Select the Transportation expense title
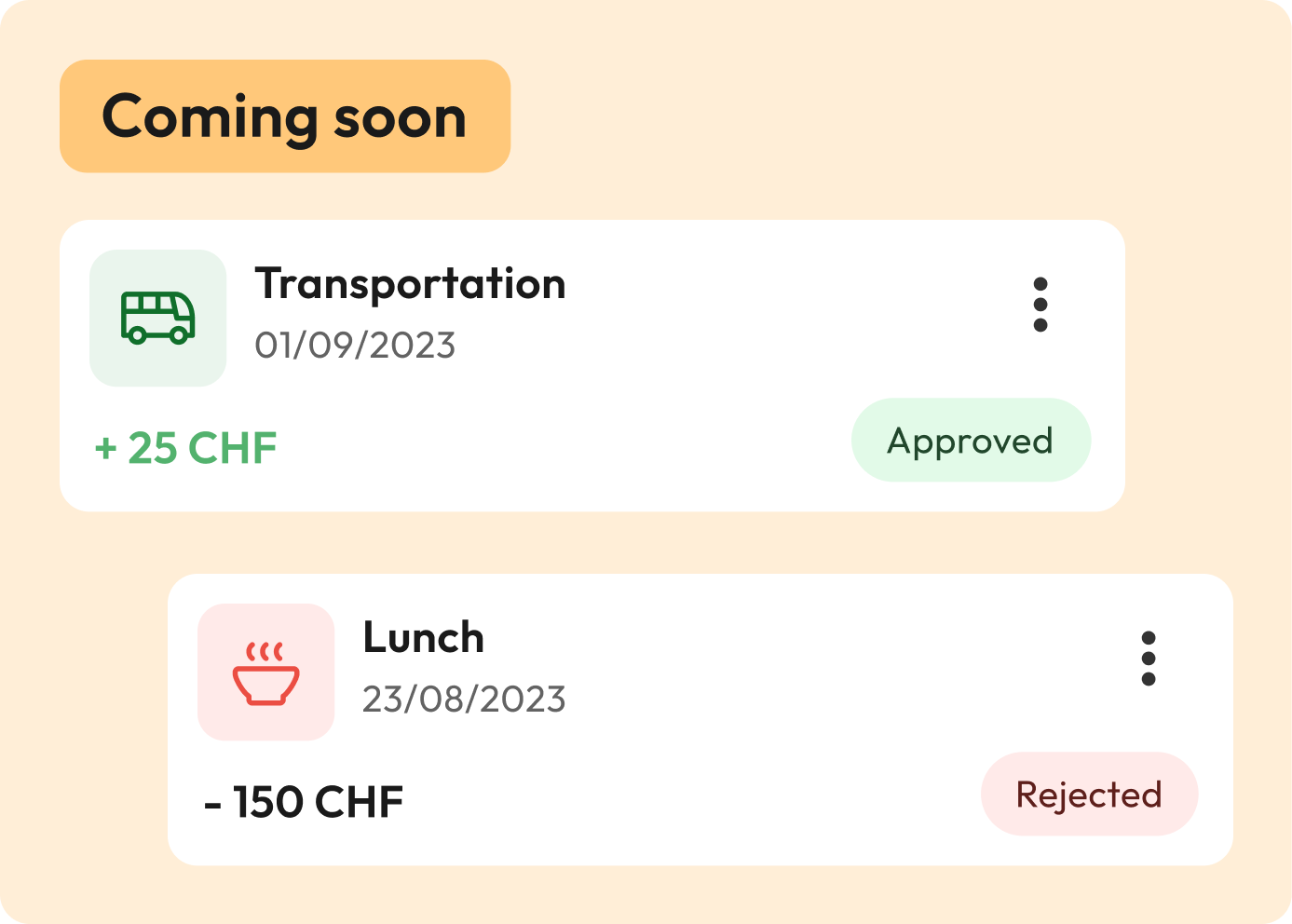Image resolution: width=1292 pixels, height=924 pixels. click(x=410, y=284)
